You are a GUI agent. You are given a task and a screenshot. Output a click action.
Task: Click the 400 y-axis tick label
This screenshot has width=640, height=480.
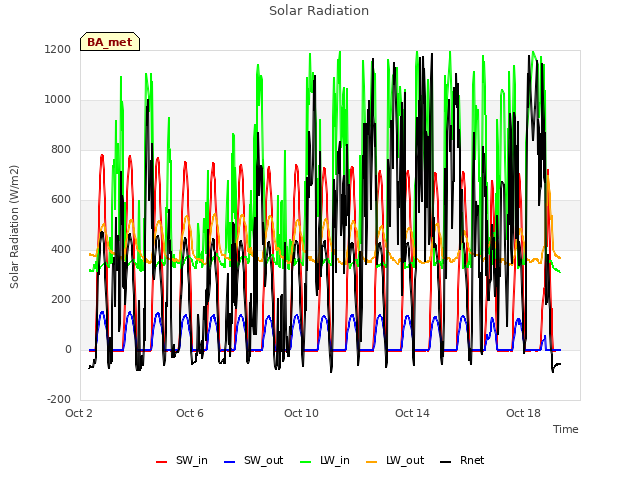[x=61, y=249]
